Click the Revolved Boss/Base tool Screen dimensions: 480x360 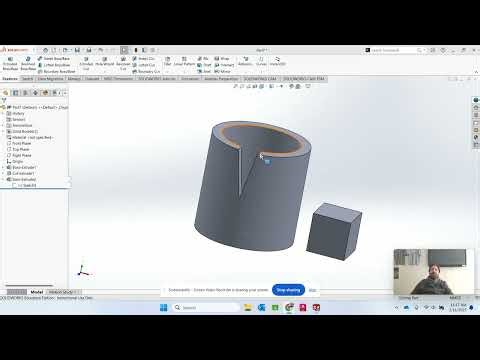(x=28, y=63)
